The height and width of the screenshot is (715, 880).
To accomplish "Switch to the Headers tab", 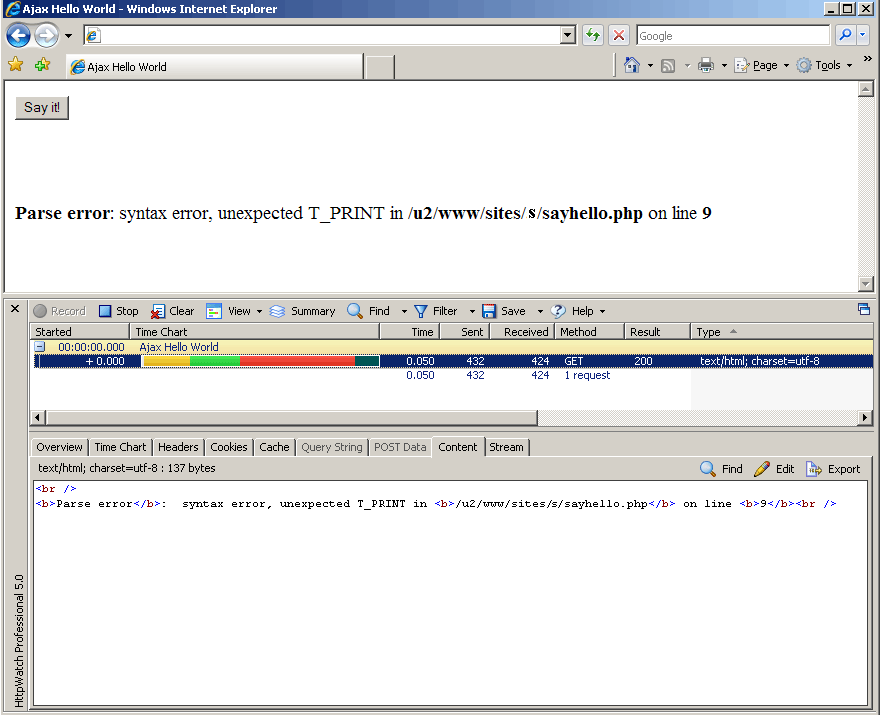I will (178, 447).
